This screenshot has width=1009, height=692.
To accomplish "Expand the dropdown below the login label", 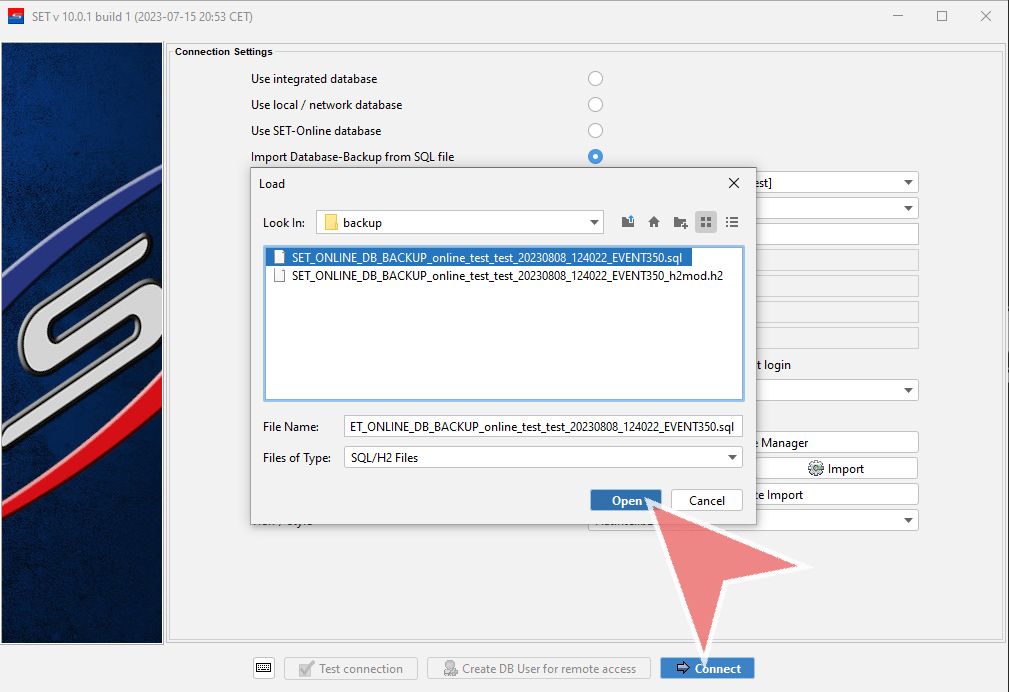I will (908, 390).
